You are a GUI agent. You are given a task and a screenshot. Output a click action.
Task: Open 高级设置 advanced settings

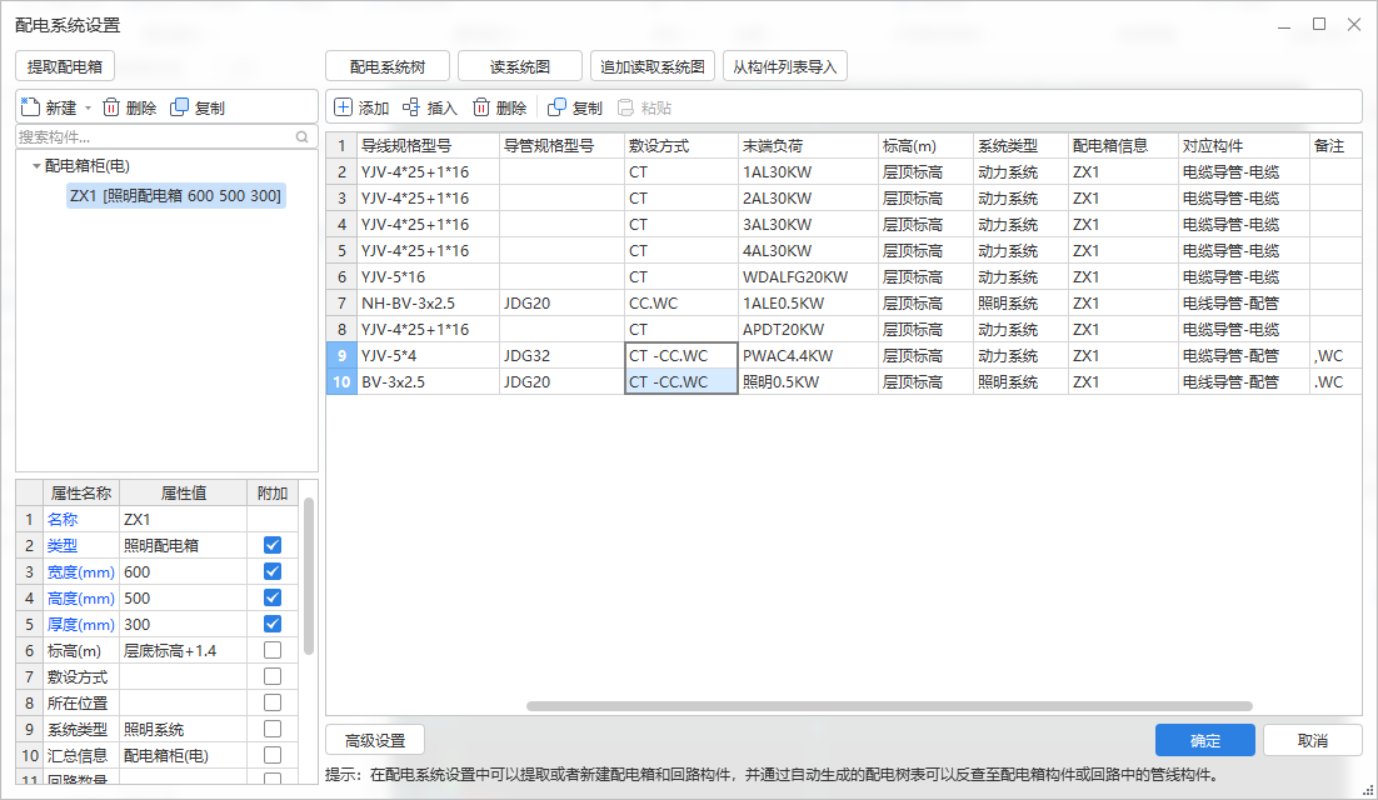click(x=375, y=740)
